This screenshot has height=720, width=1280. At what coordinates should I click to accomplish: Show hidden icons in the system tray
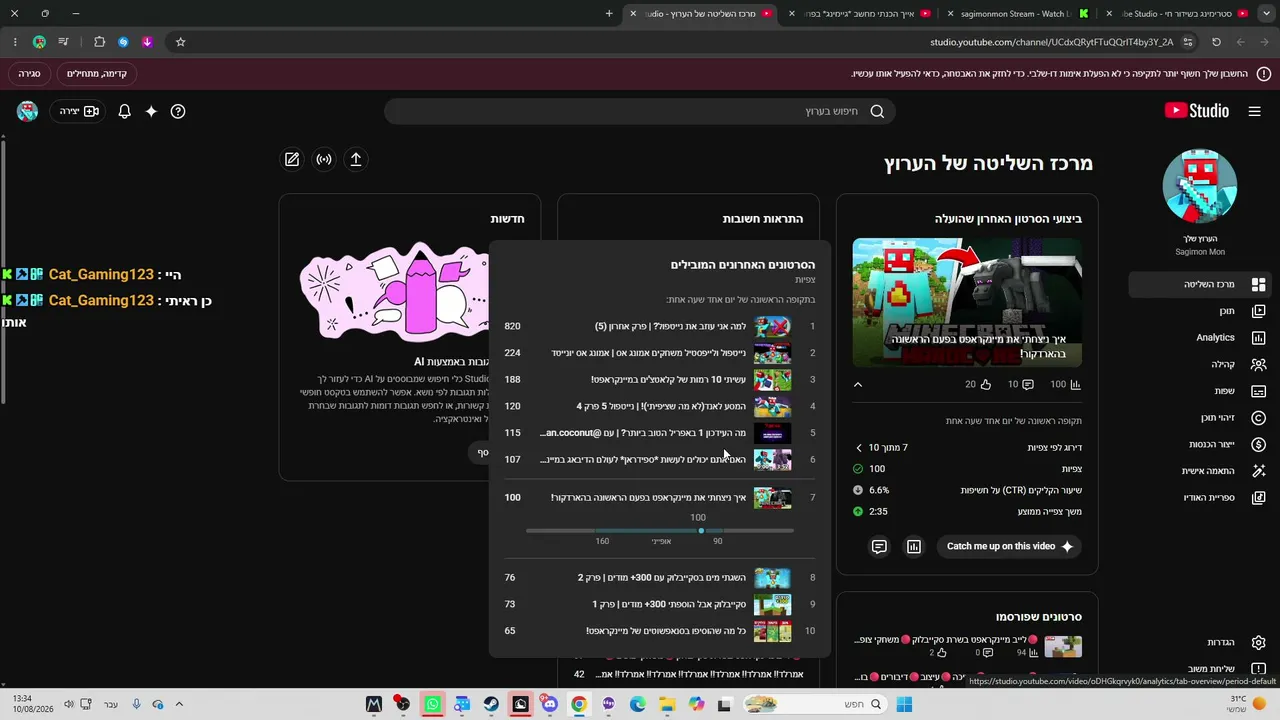[180, 704]
